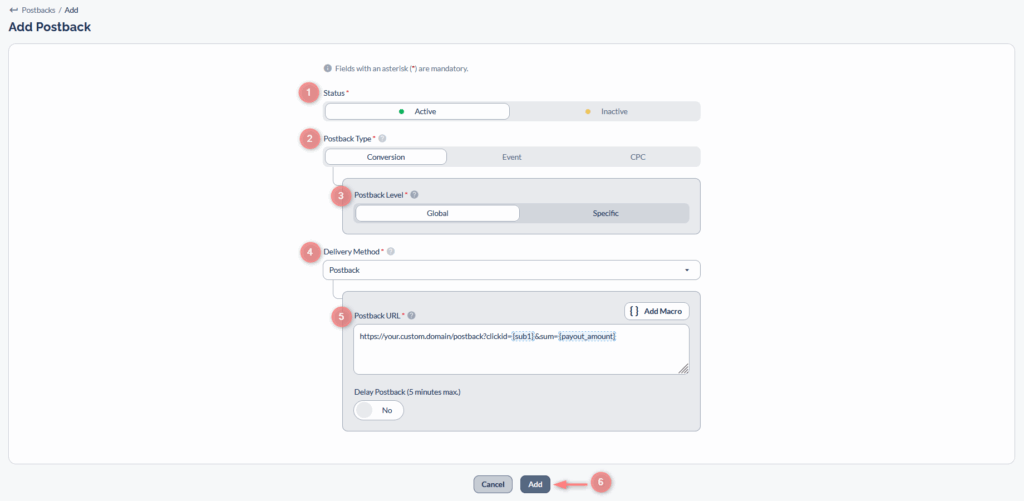Image resolution: width=1024 pixels, height=501 pixels.
Task: Click the Delivery Method dropdown arrow
Action: tap(687, 270)
